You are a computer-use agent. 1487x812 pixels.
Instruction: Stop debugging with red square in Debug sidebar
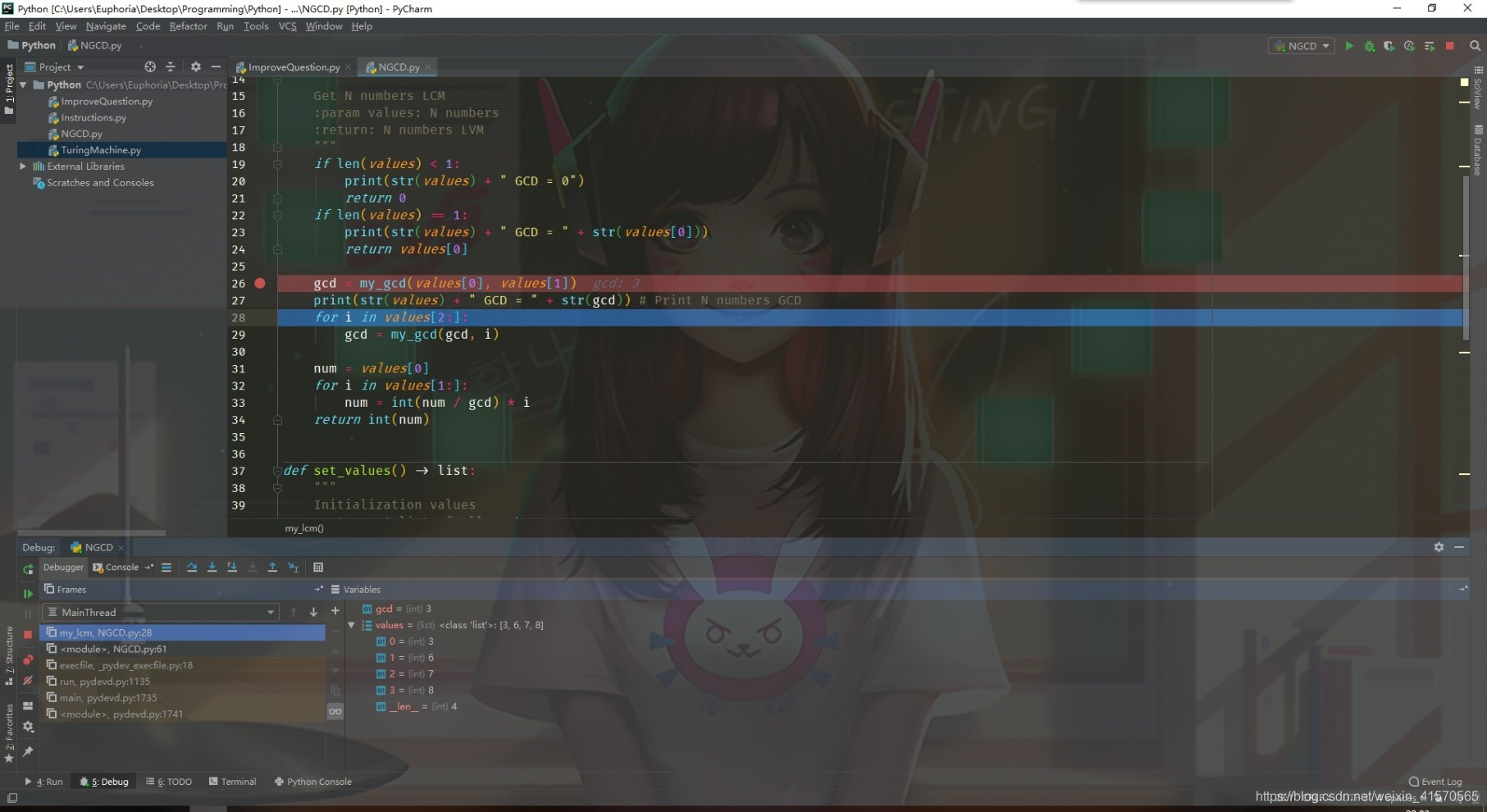[x=28, y=634]
